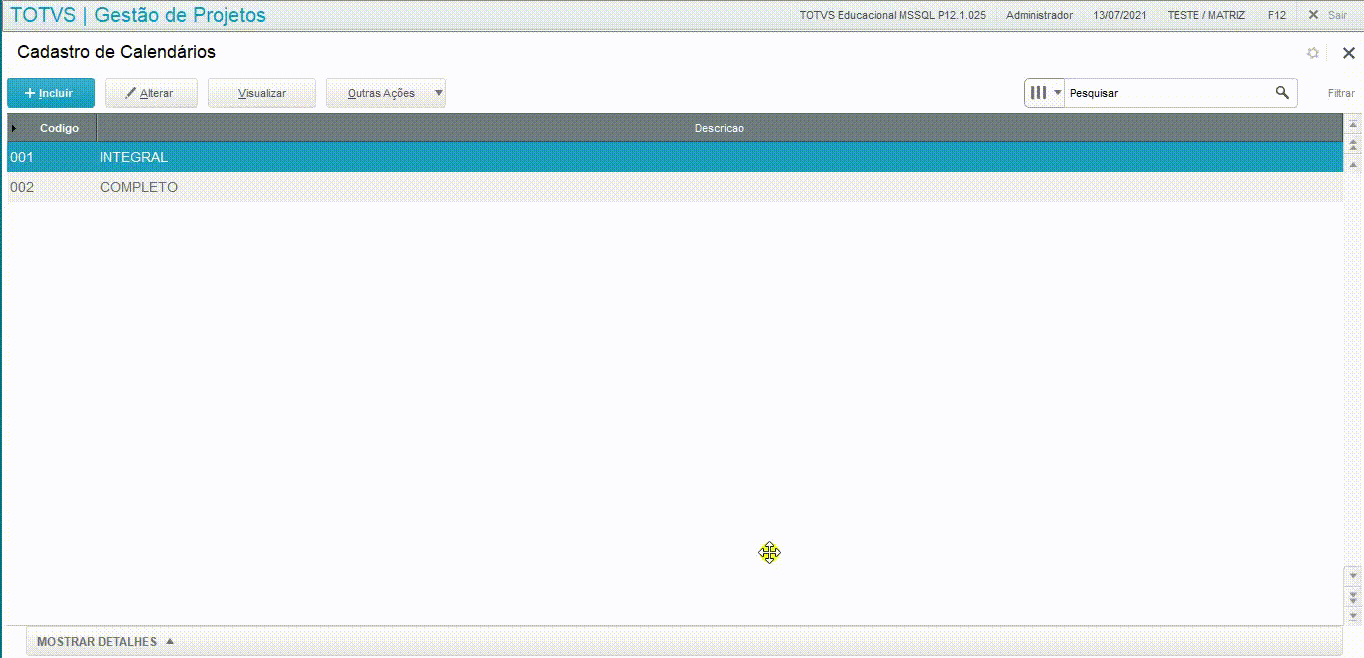
Task: Expand the Outras Ações dropdown arrow
Action: [x=439, y=93]
